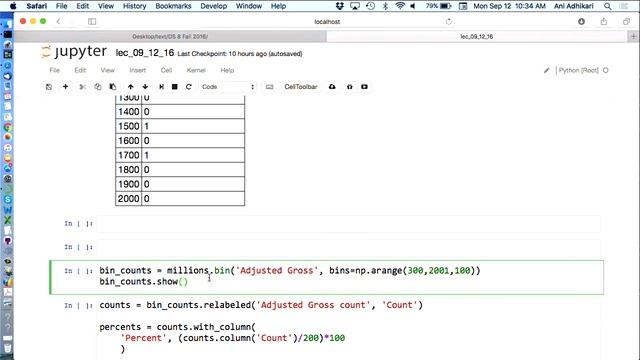The height and width of the screenshot is (360, 640).
Task: Switch to the Desktop/text/DS 8 Fall 2016 tab
Action: pyautogui.click(x=170, y=36)
